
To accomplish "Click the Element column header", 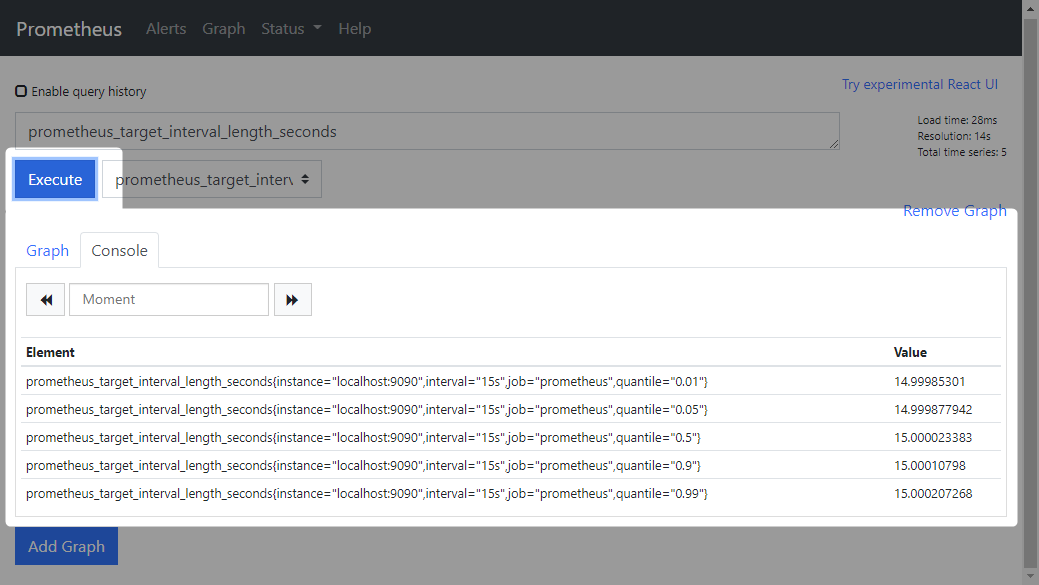I will tap(50, 352).
